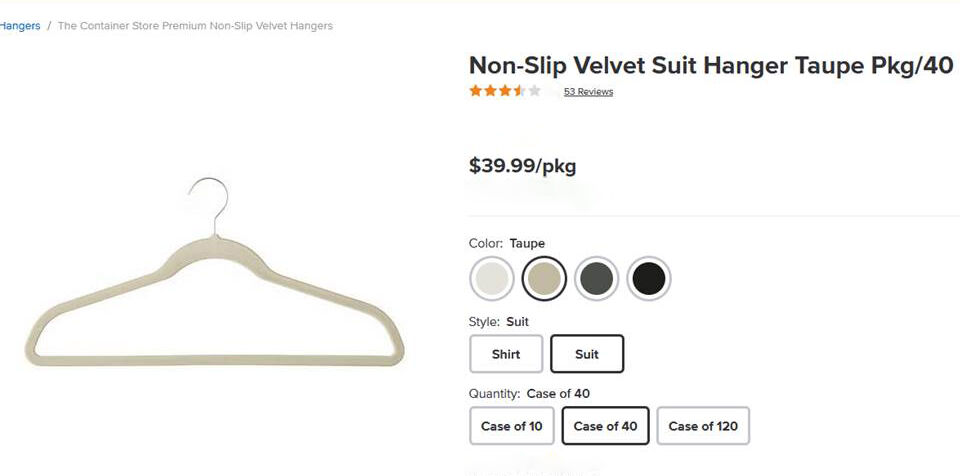
Task: Select the Suit style option
Action: tap(587, 354)
